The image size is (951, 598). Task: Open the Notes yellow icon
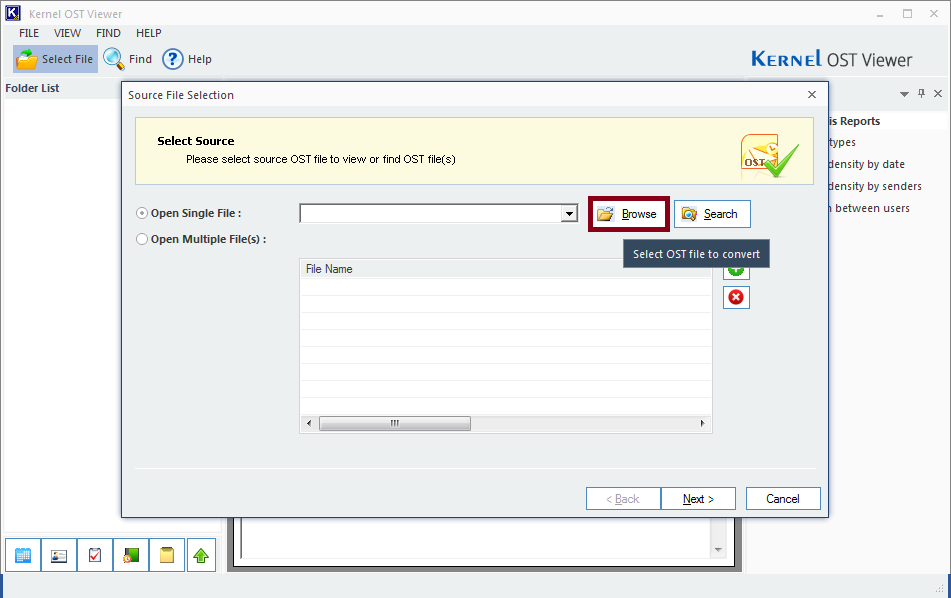[167, 555]
